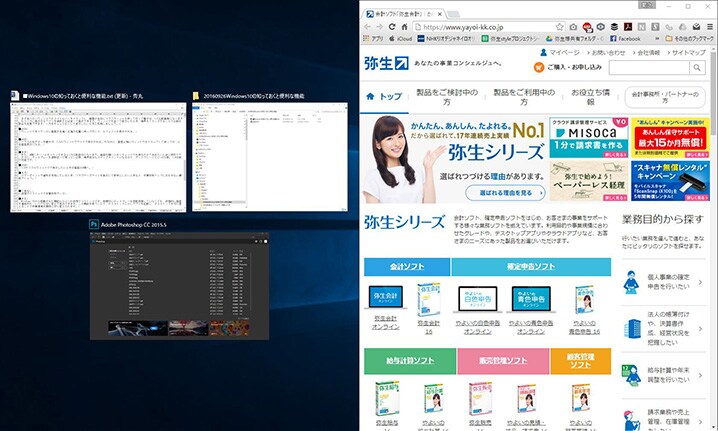This screenshot has height=431, width=718.
Task: Select the トップ navigation tab
Action: coord(384,97)
